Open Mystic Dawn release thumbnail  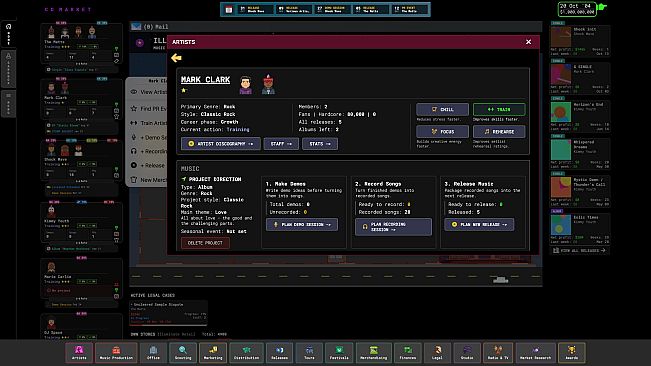click(x=560, y=187)
